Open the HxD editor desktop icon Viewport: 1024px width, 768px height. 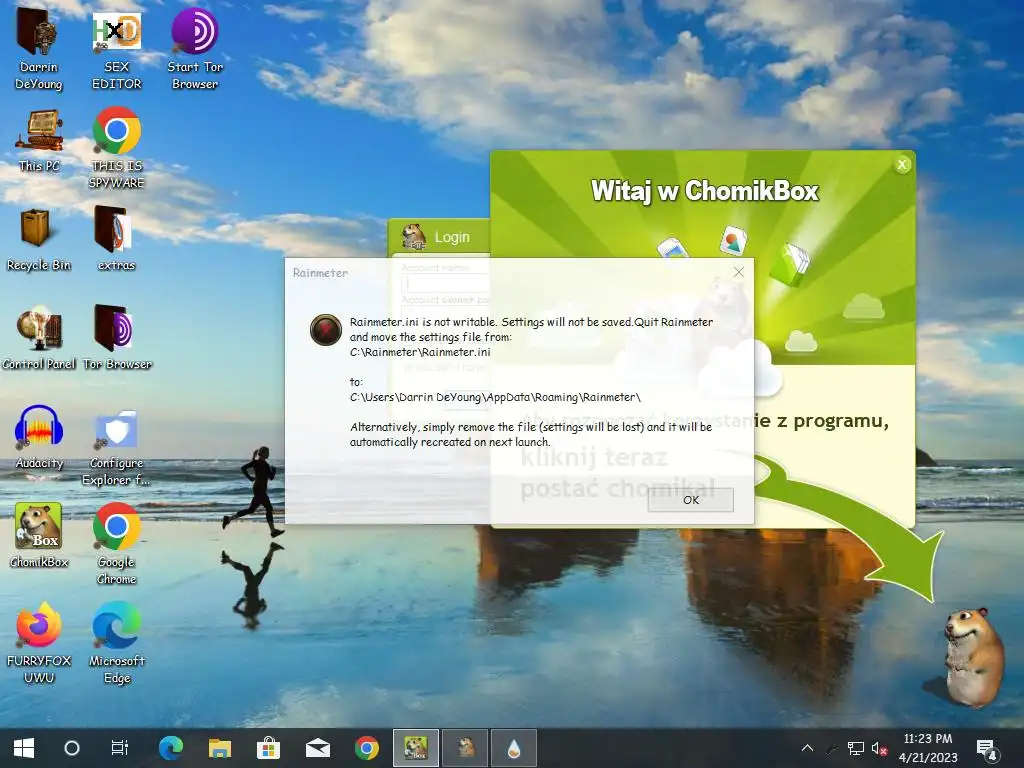click(116, 49)
